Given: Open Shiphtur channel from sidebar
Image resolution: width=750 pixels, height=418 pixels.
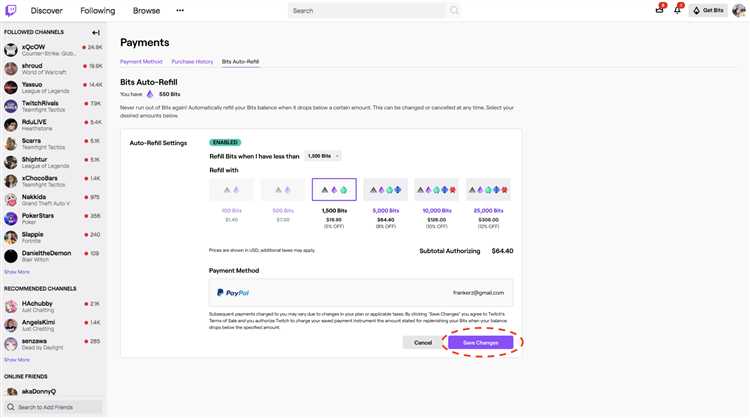Looking at the screenshot, I should pyautogui.click(x=53, y=162).
